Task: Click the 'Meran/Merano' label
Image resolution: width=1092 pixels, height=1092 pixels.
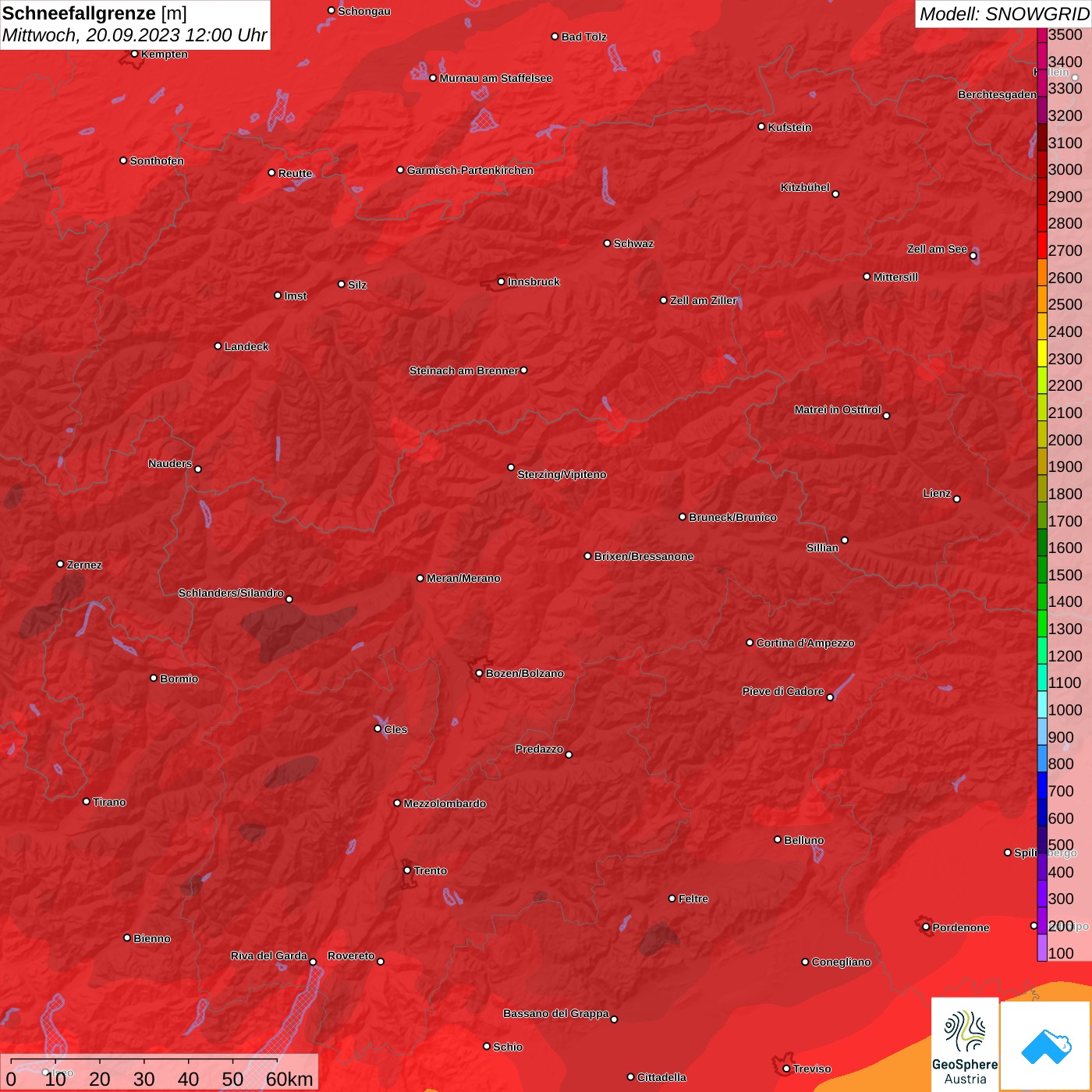Action: pos(463,578)
